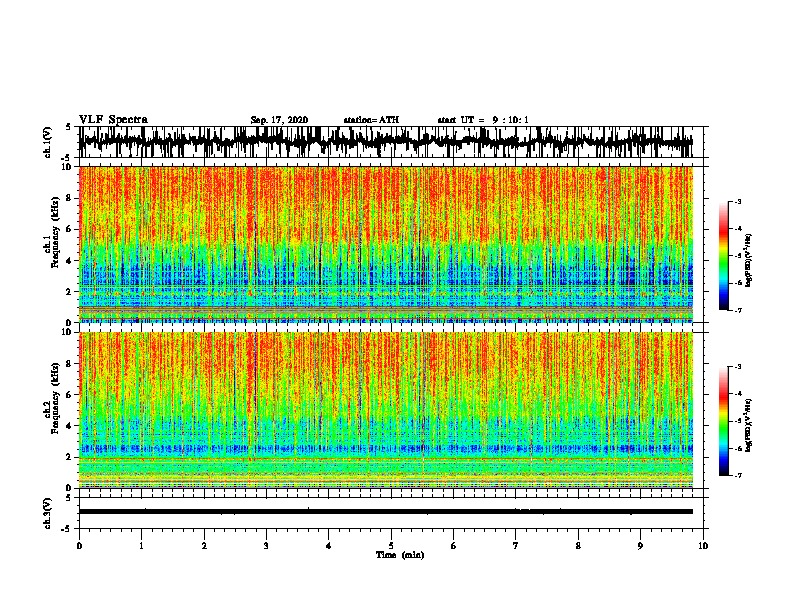
Task: Click the "-7" tick on ch.1 colorbar
Action: [x=738, y=310]
